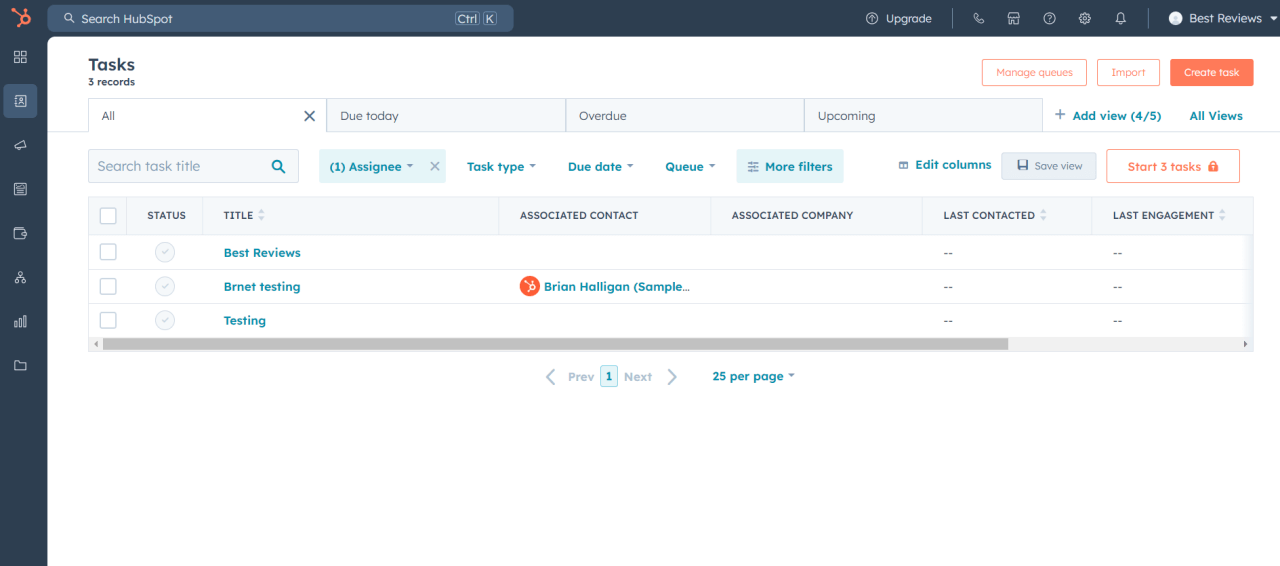Mark Brnet testing task as complete
The height and width of the screenshot is (566, 1280).
[165, 286]
